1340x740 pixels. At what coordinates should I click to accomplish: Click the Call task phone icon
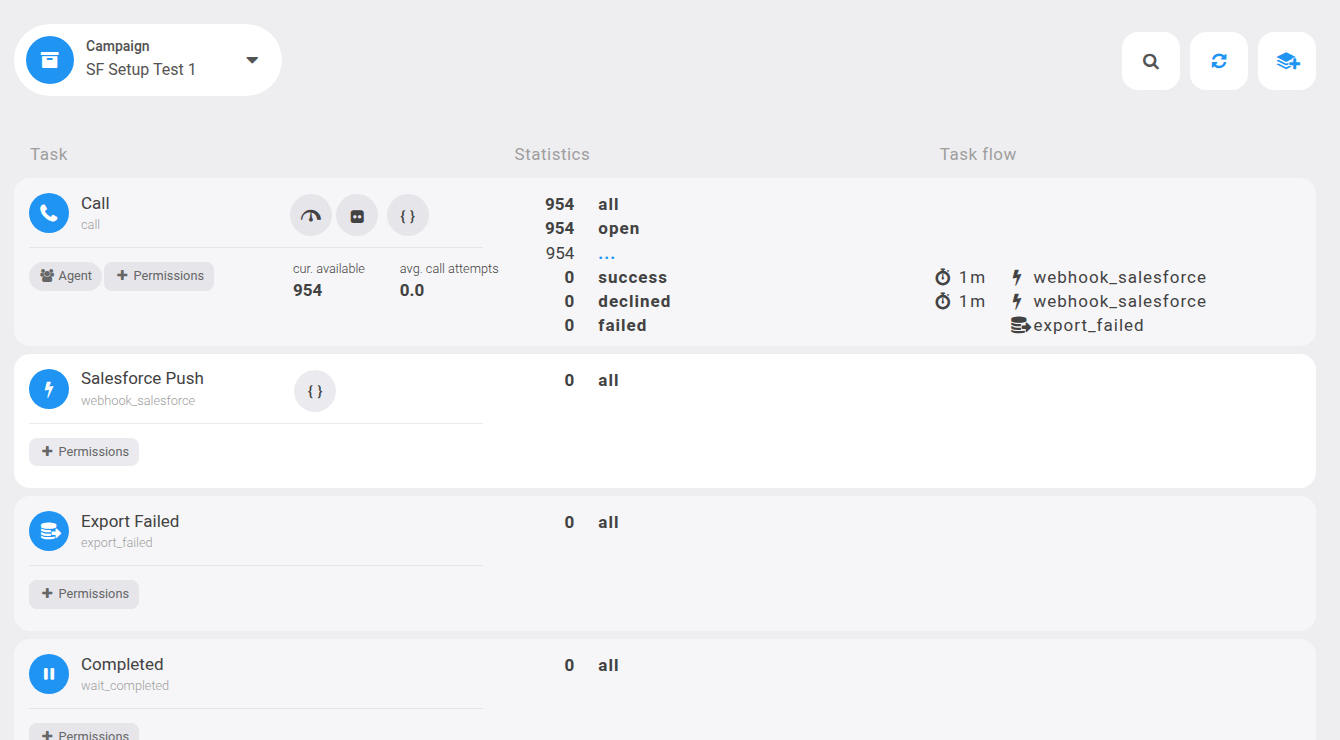(49, 213)
